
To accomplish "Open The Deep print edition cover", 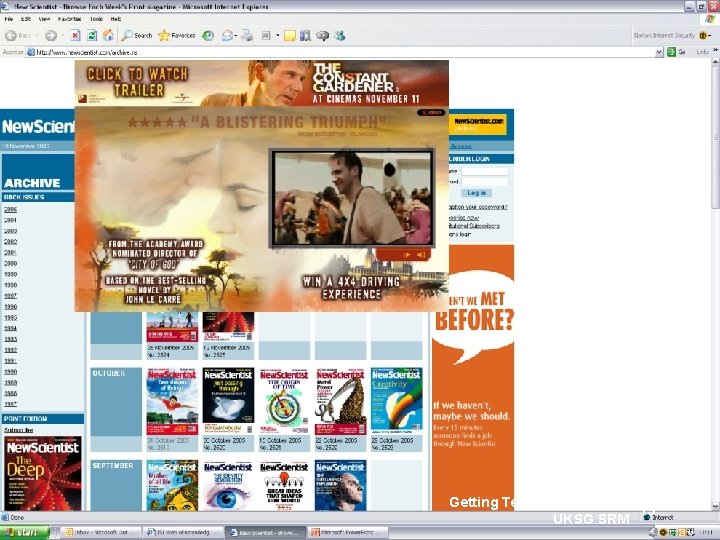I will point(43,473).
